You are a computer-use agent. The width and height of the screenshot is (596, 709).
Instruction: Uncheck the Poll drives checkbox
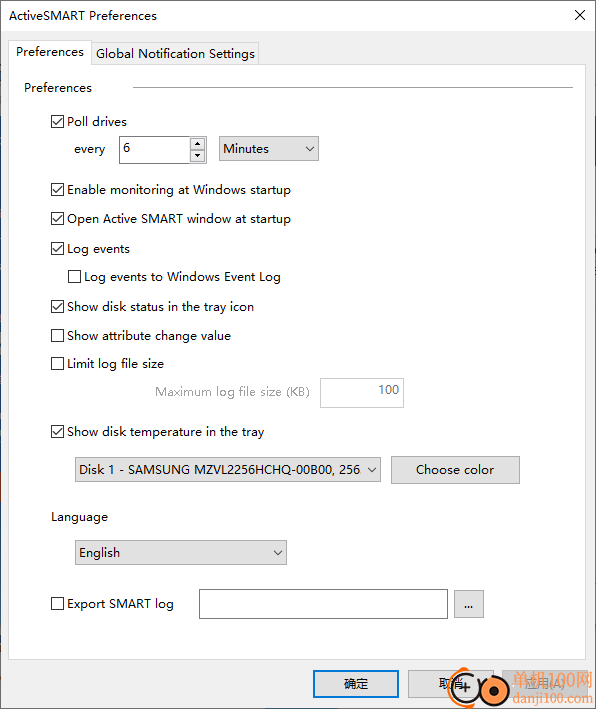point(57,122)
